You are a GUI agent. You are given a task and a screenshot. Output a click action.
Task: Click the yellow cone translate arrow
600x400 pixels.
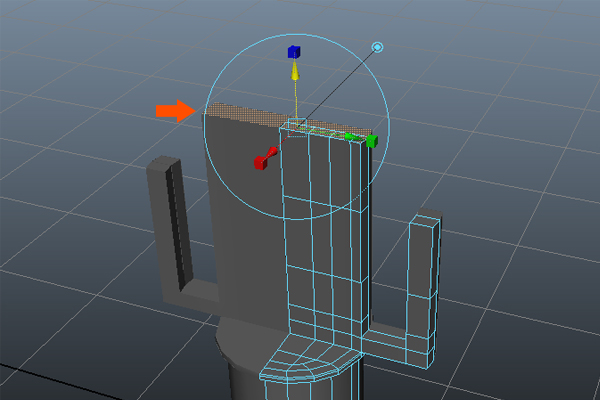click(x=295, y=71)
